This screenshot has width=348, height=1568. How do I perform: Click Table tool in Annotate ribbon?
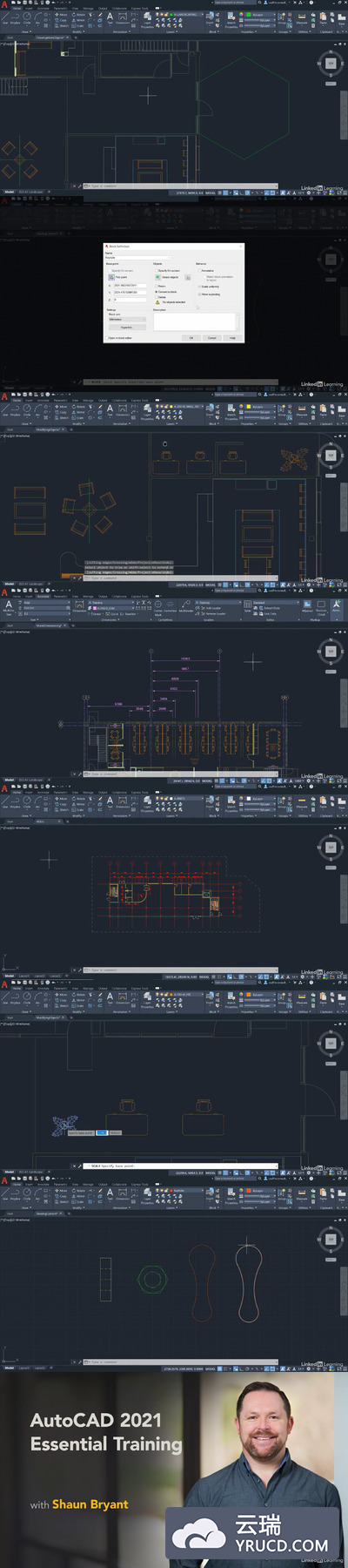248,606
